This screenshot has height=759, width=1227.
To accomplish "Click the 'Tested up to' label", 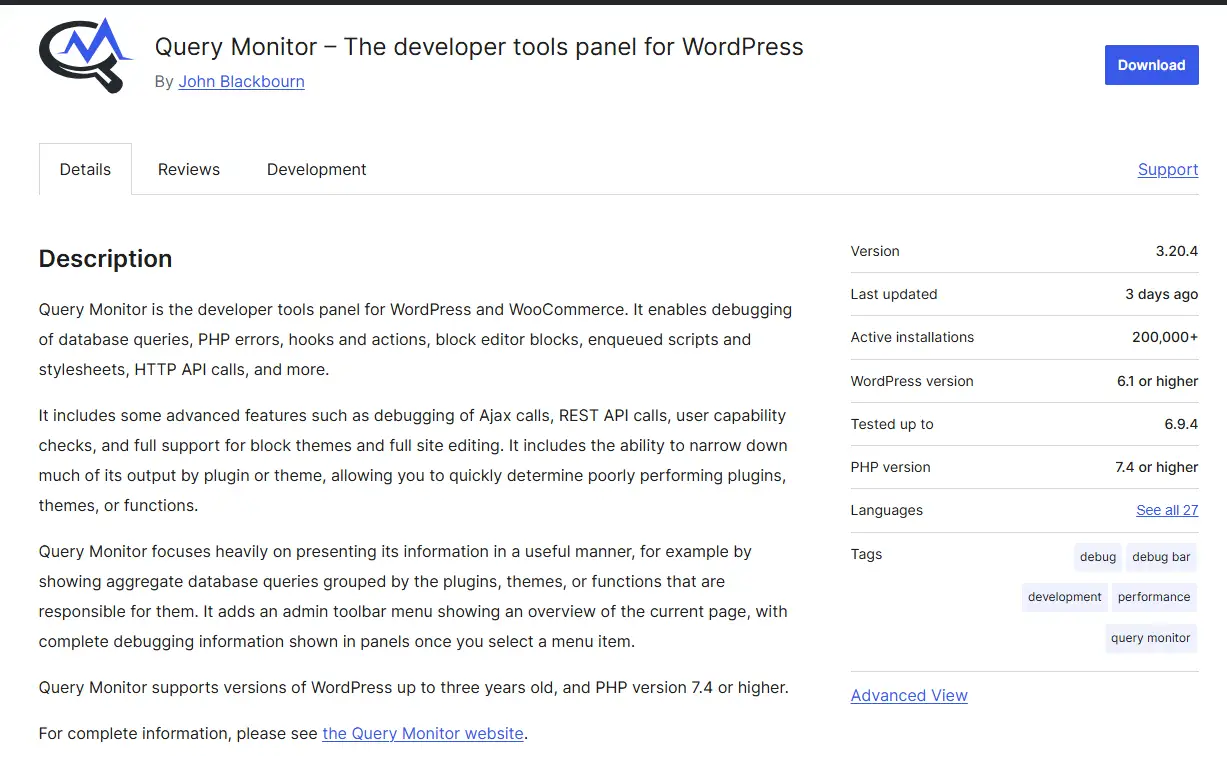I will click(x=892, y=424).
